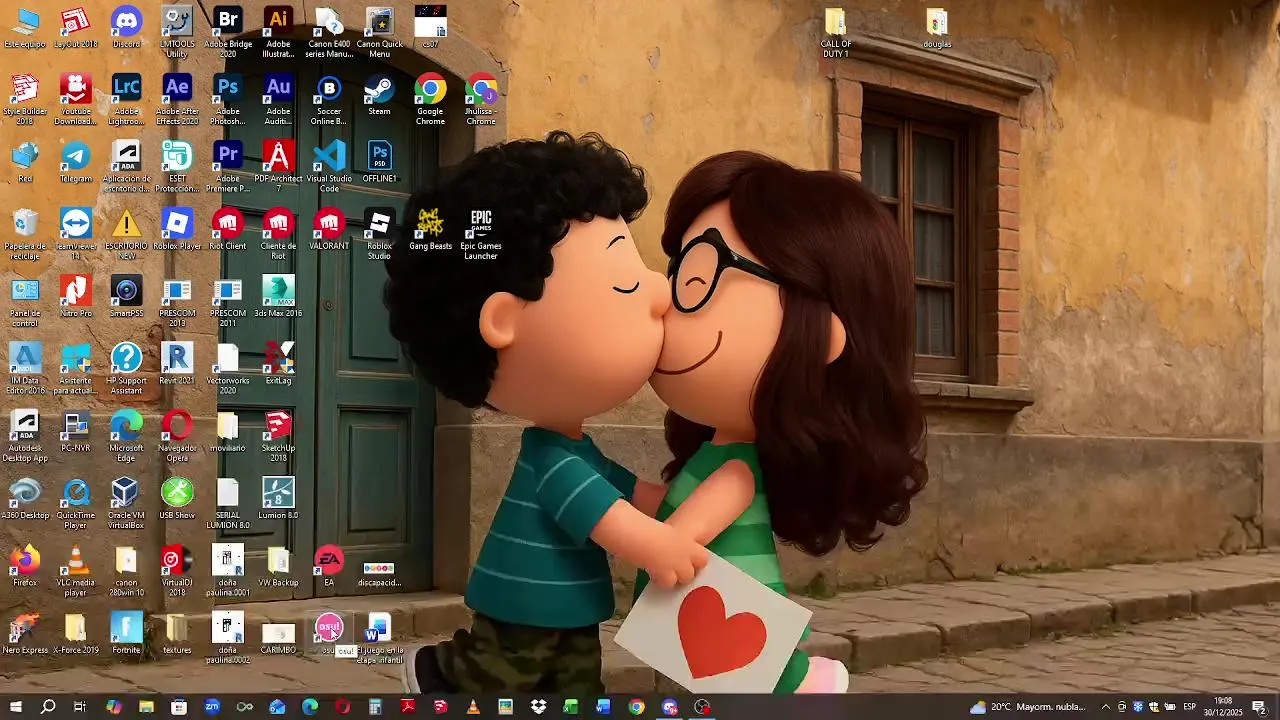This screenshot has width=1280, height=720.
Task: Click the Firefox desktop icon
Action: point(25,566)
